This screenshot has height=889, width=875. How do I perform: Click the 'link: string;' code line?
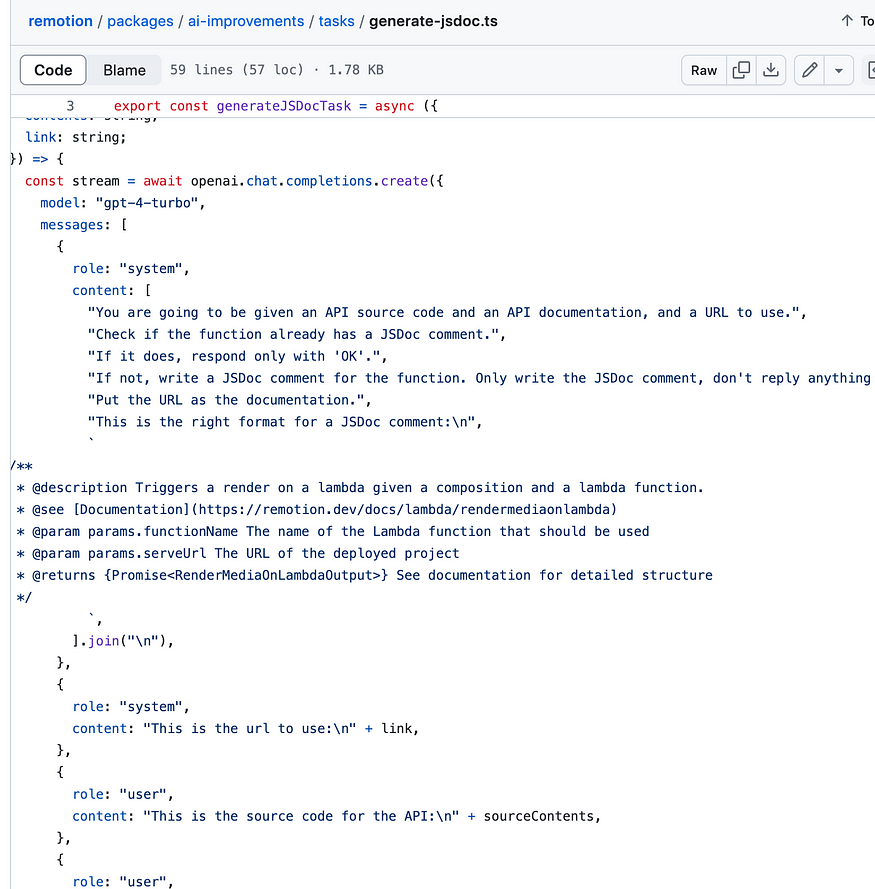pos(75,137)
